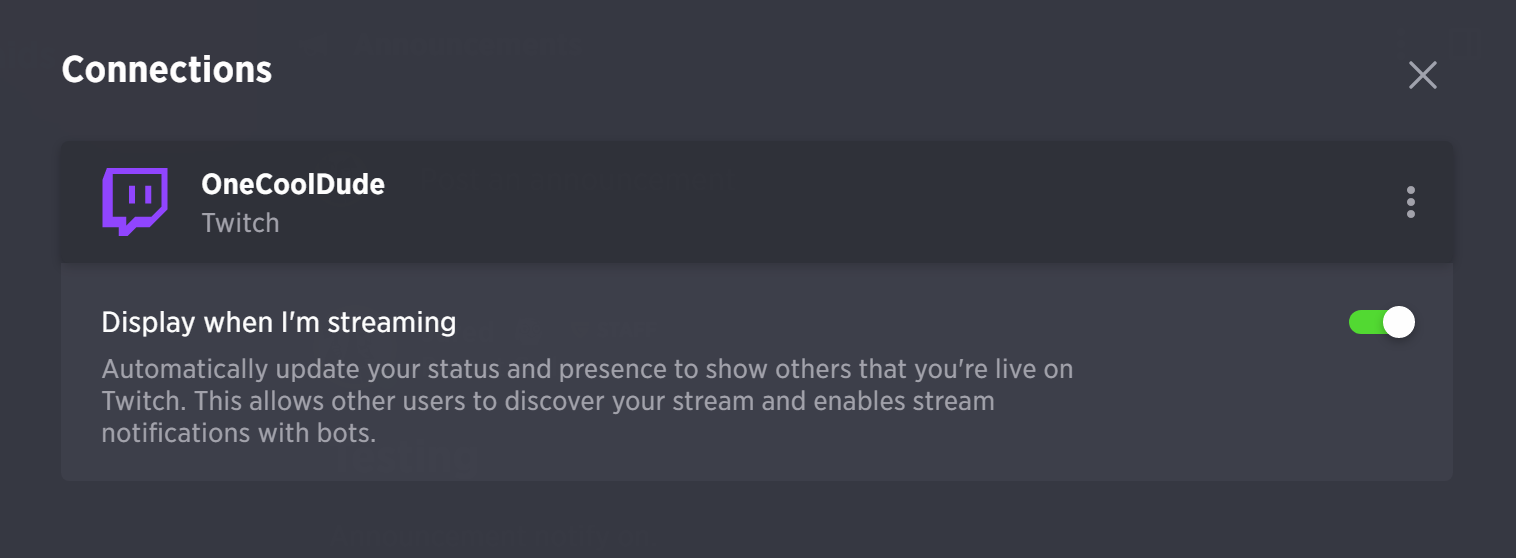Screen dimensions: 1516x558
Task: Expand more options for the Twitch connection
Action: click(x=1410, y=202)
